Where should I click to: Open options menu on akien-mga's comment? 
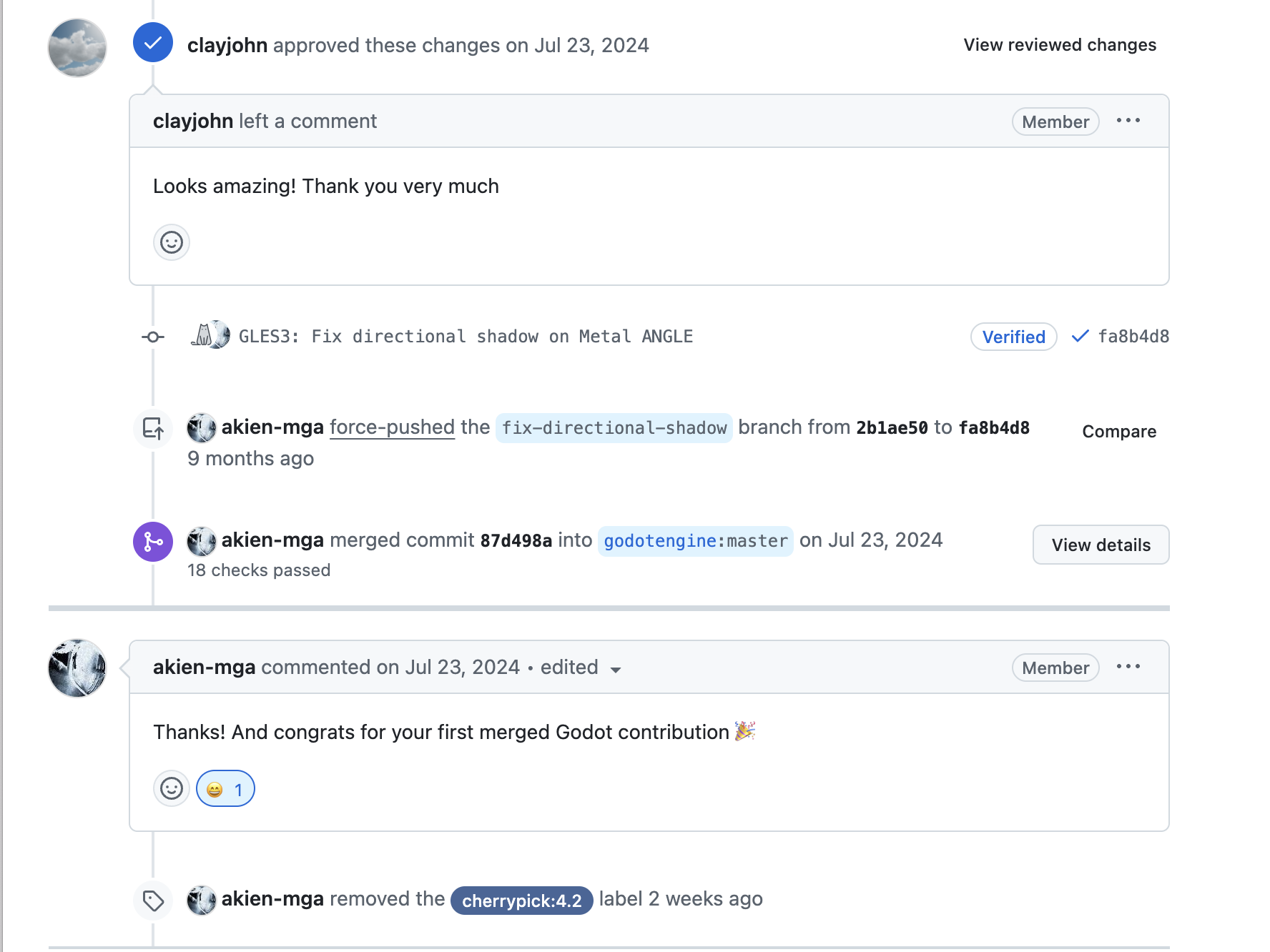[1128, 667]
